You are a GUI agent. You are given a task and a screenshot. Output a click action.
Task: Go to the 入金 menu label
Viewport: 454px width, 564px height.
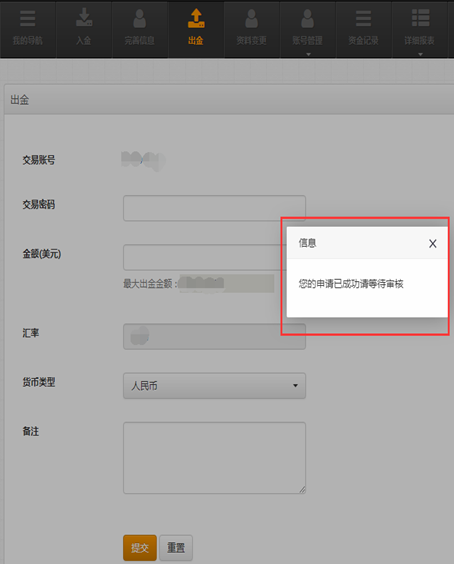point(83,41)
